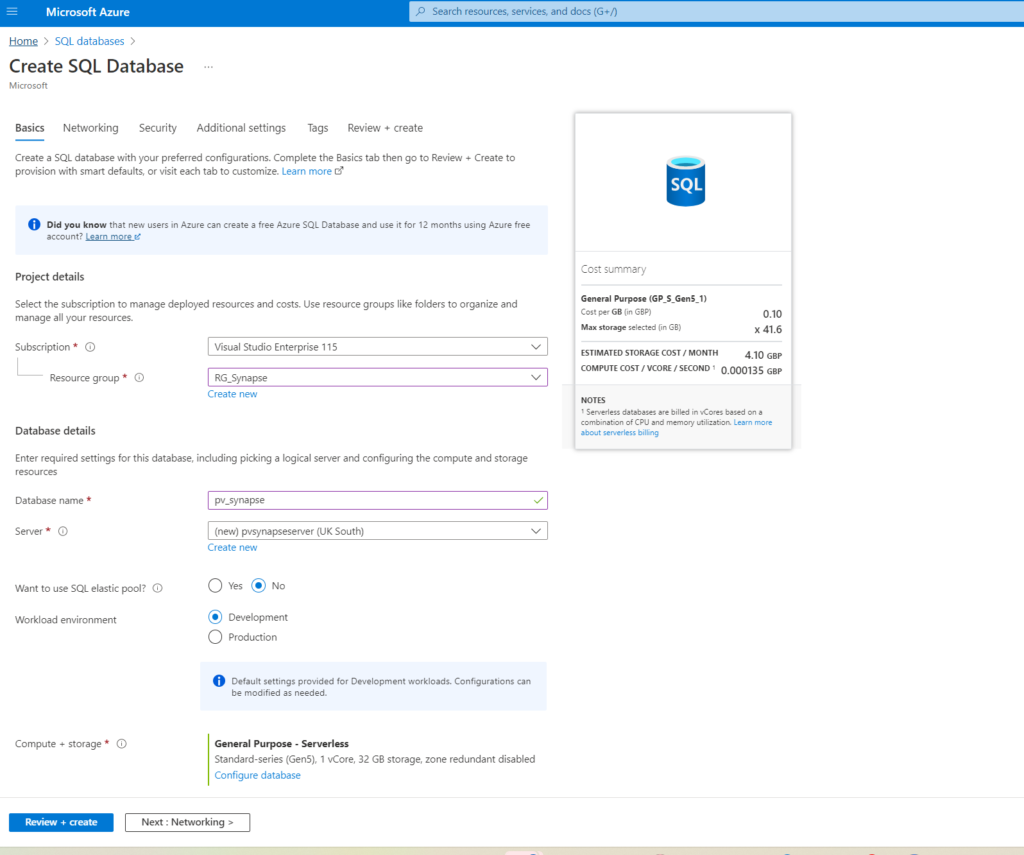Switch to the Additional settings tab

241,128
